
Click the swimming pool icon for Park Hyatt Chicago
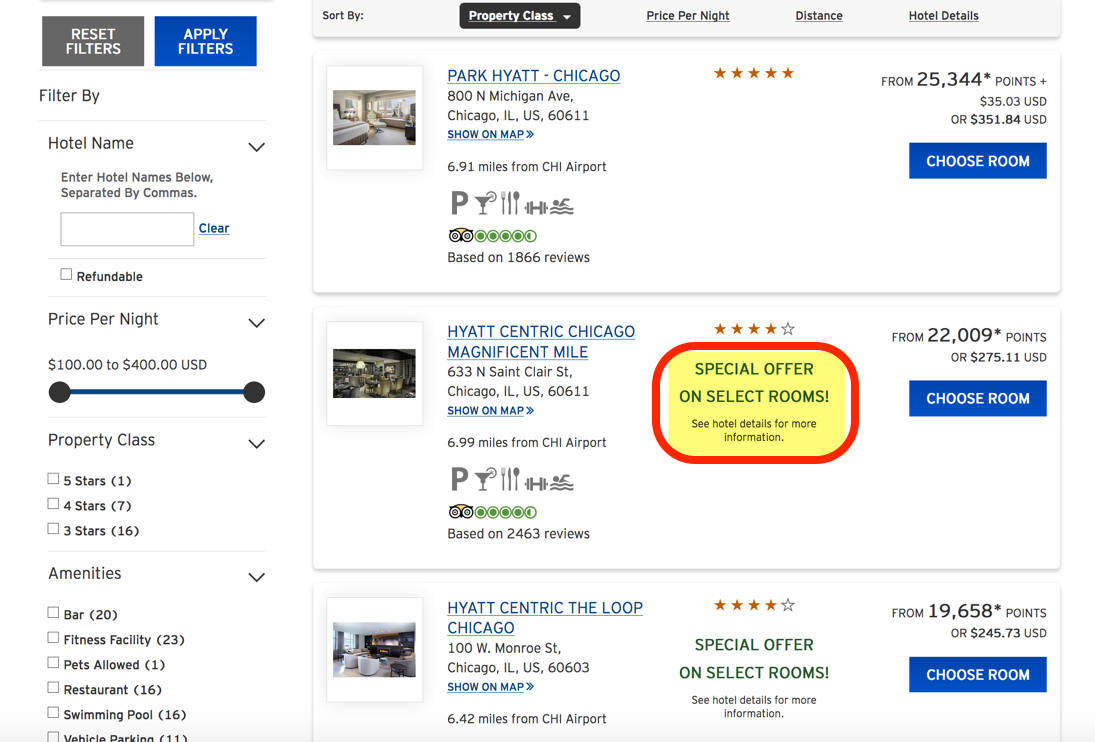coord(561,207)
